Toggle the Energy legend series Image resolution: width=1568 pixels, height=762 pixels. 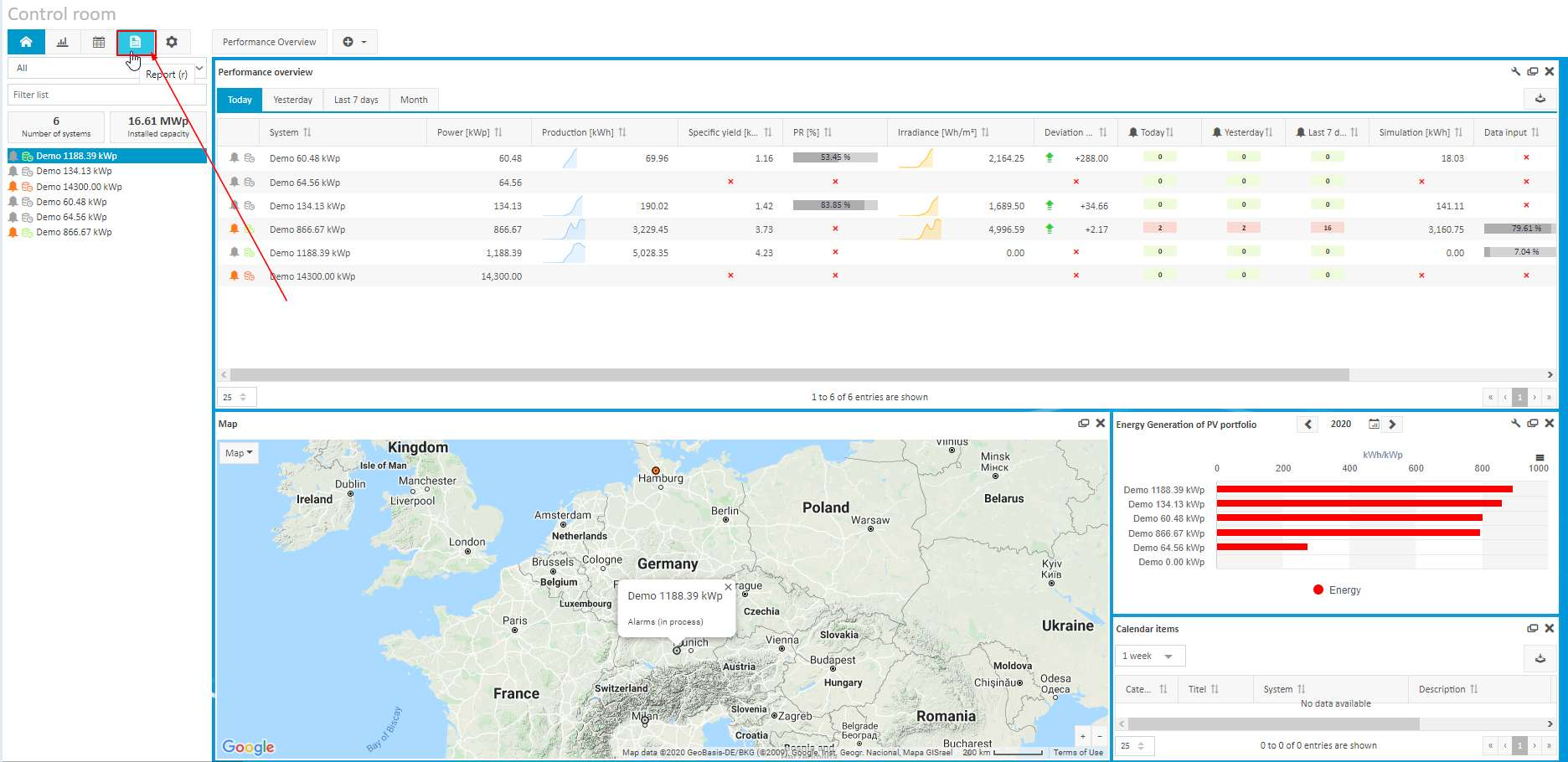coord(1337,590)
